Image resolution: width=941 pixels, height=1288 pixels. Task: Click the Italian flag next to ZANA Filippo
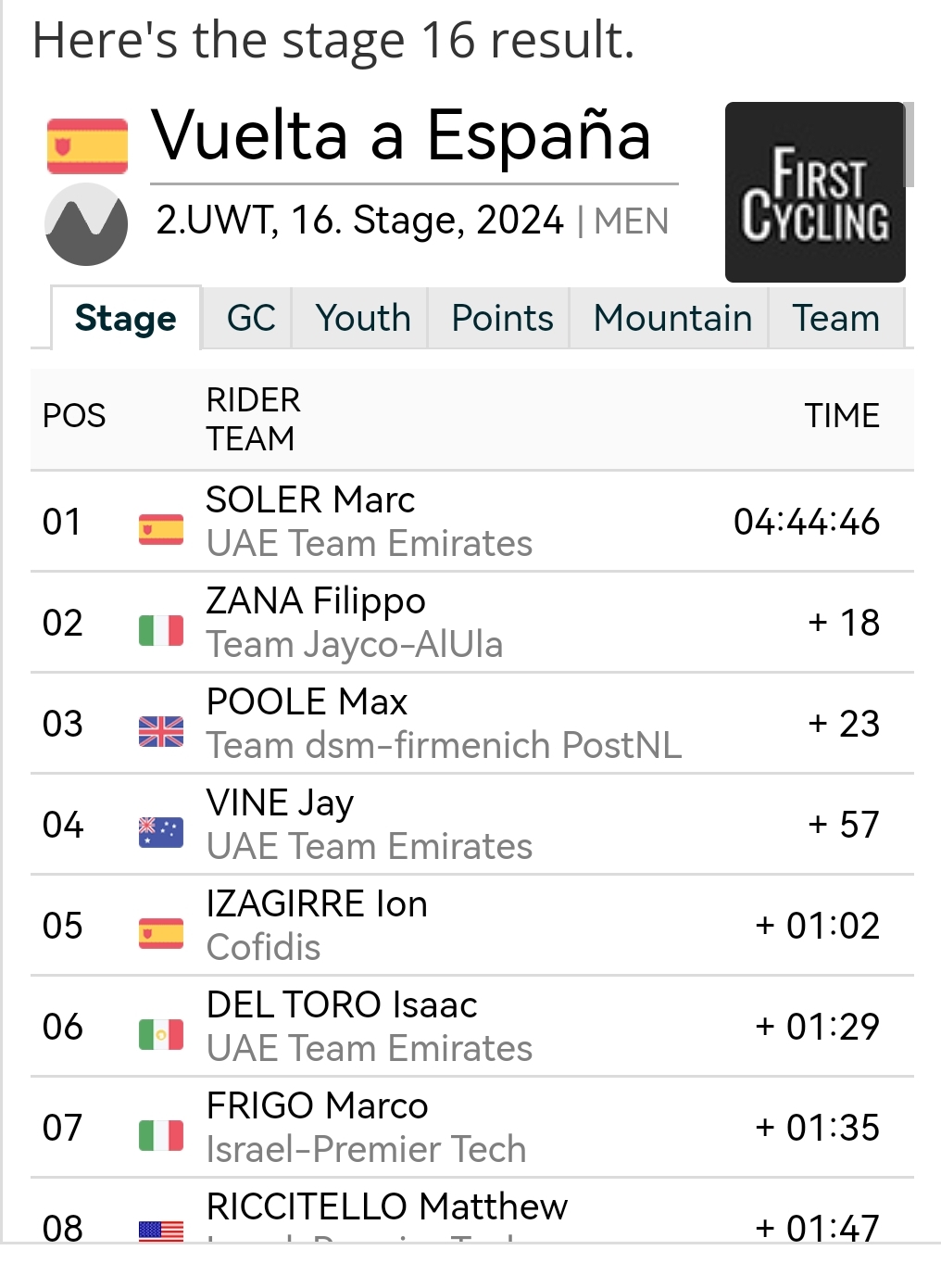[x=161, y=630]
